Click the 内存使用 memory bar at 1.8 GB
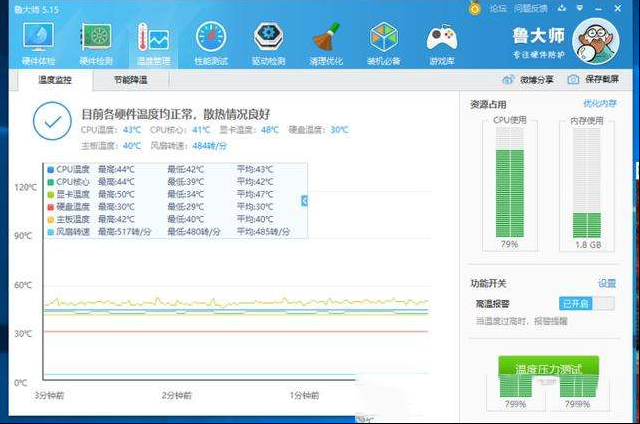The width and height of the screenshot is (640, 424). pos(587,182)
